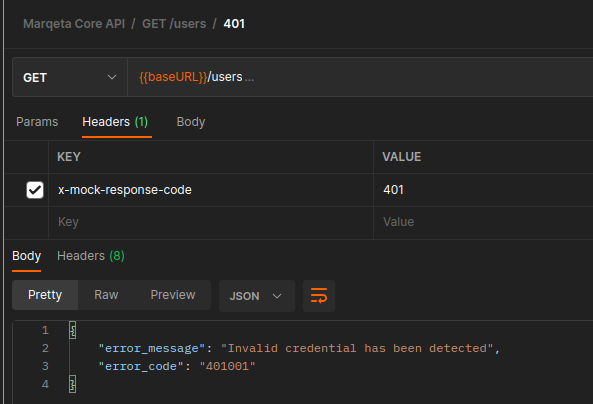Open the response Headers (8) tab
Viewport: 593px width, 404px height.
pos(91,256)
